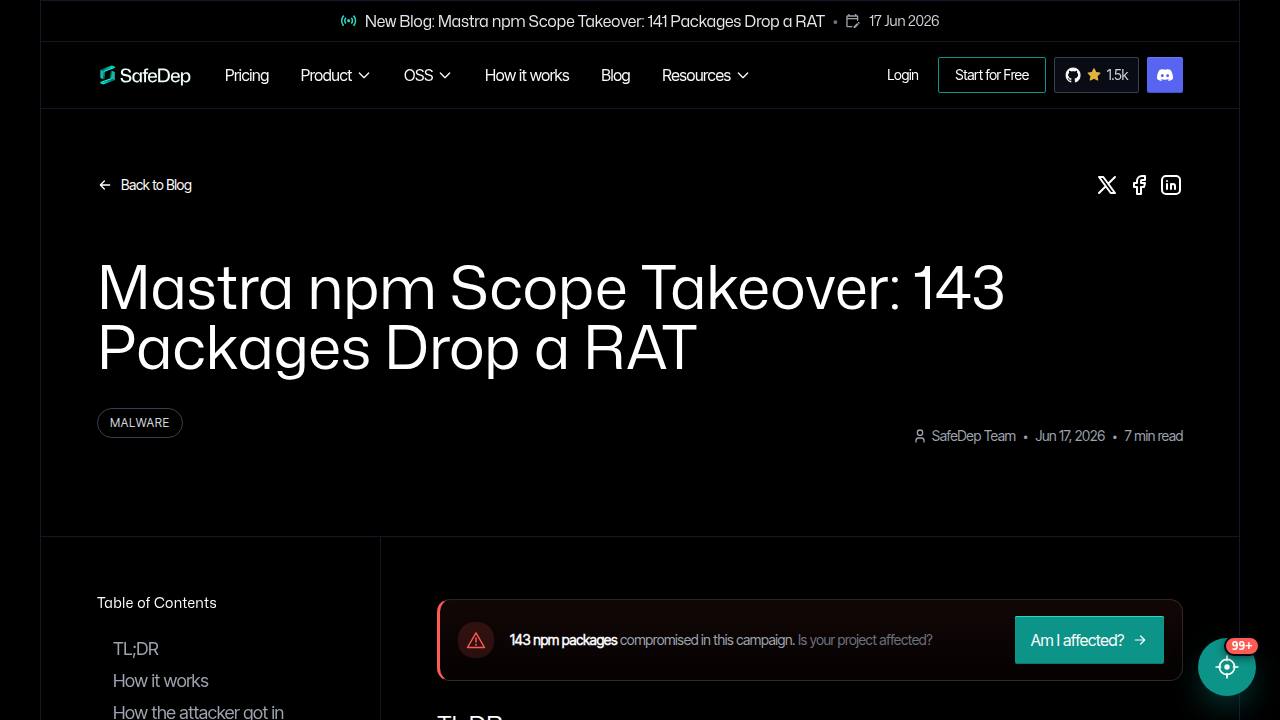Click the Jun 17, 2026 publish date

[1070, 436]
